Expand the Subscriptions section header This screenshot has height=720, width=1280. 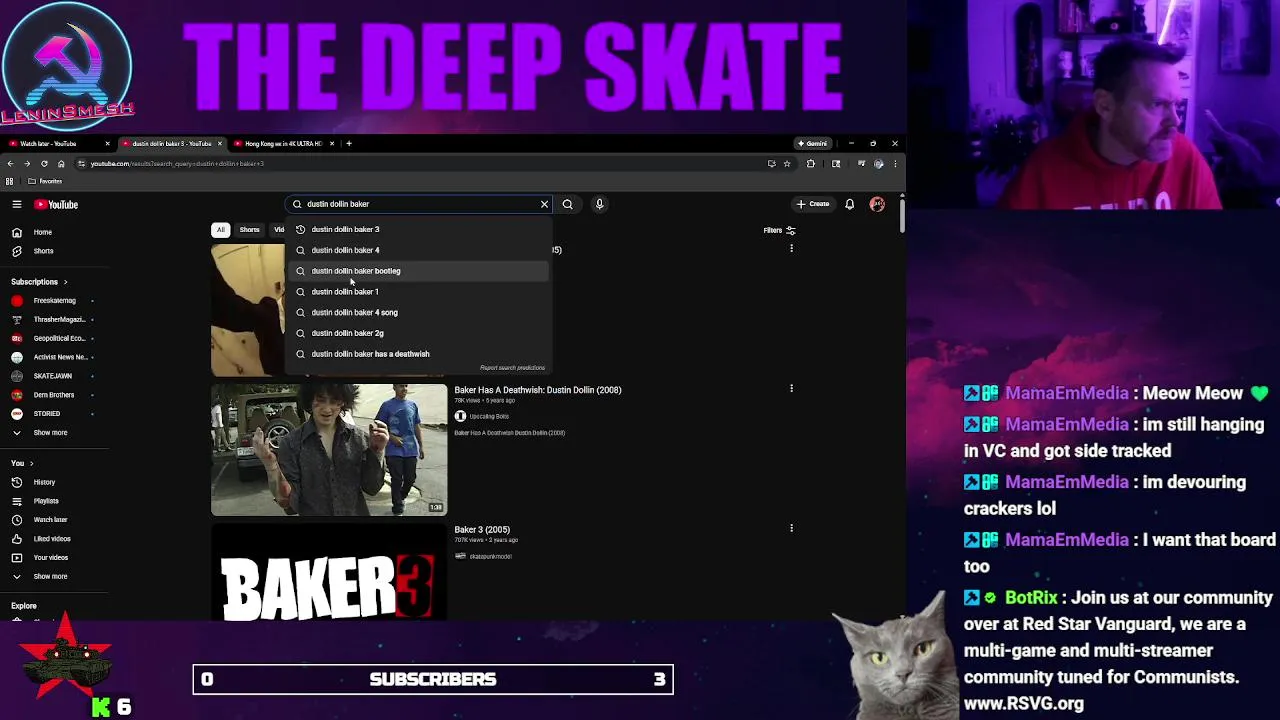tap(40, 282)
